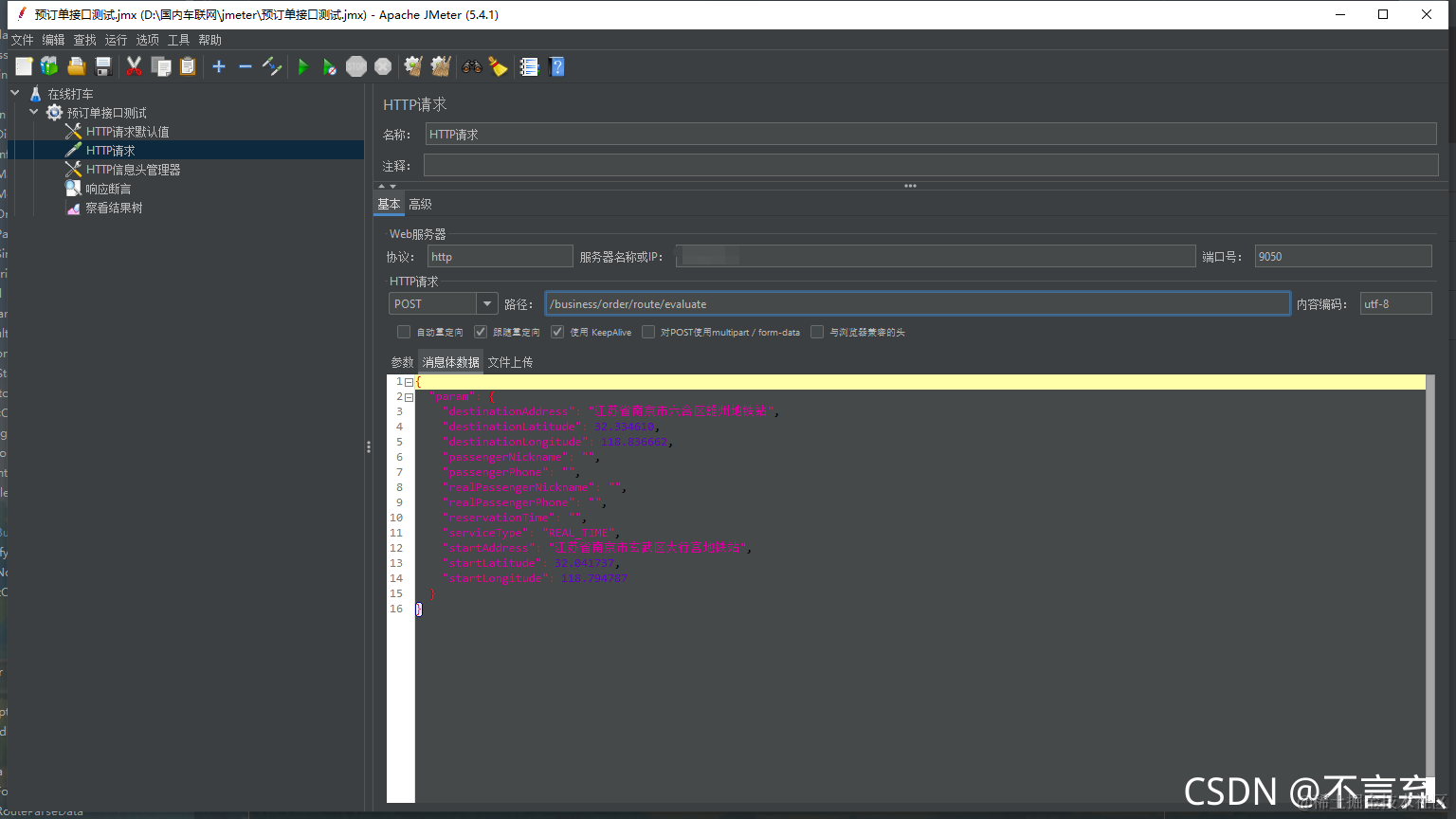Select 在线打车 test plan node

[70, 94]
